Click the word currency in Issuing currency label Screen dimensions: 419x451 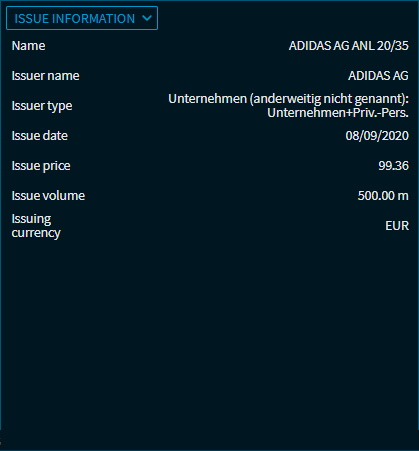pyautogui.click(x=36, y=233)
